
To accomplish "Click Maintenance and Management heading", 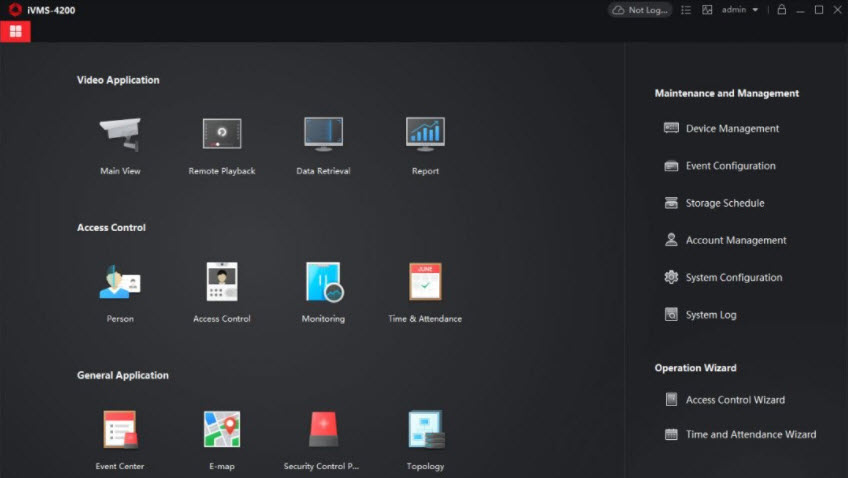I will click(726, 93).
